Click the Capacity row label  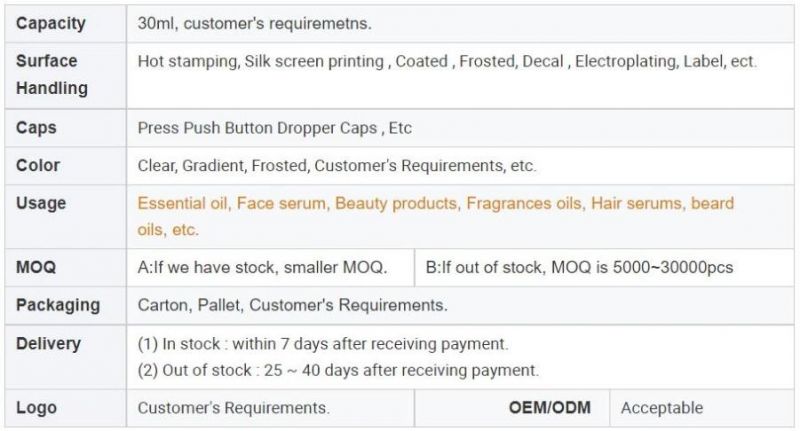51,23
